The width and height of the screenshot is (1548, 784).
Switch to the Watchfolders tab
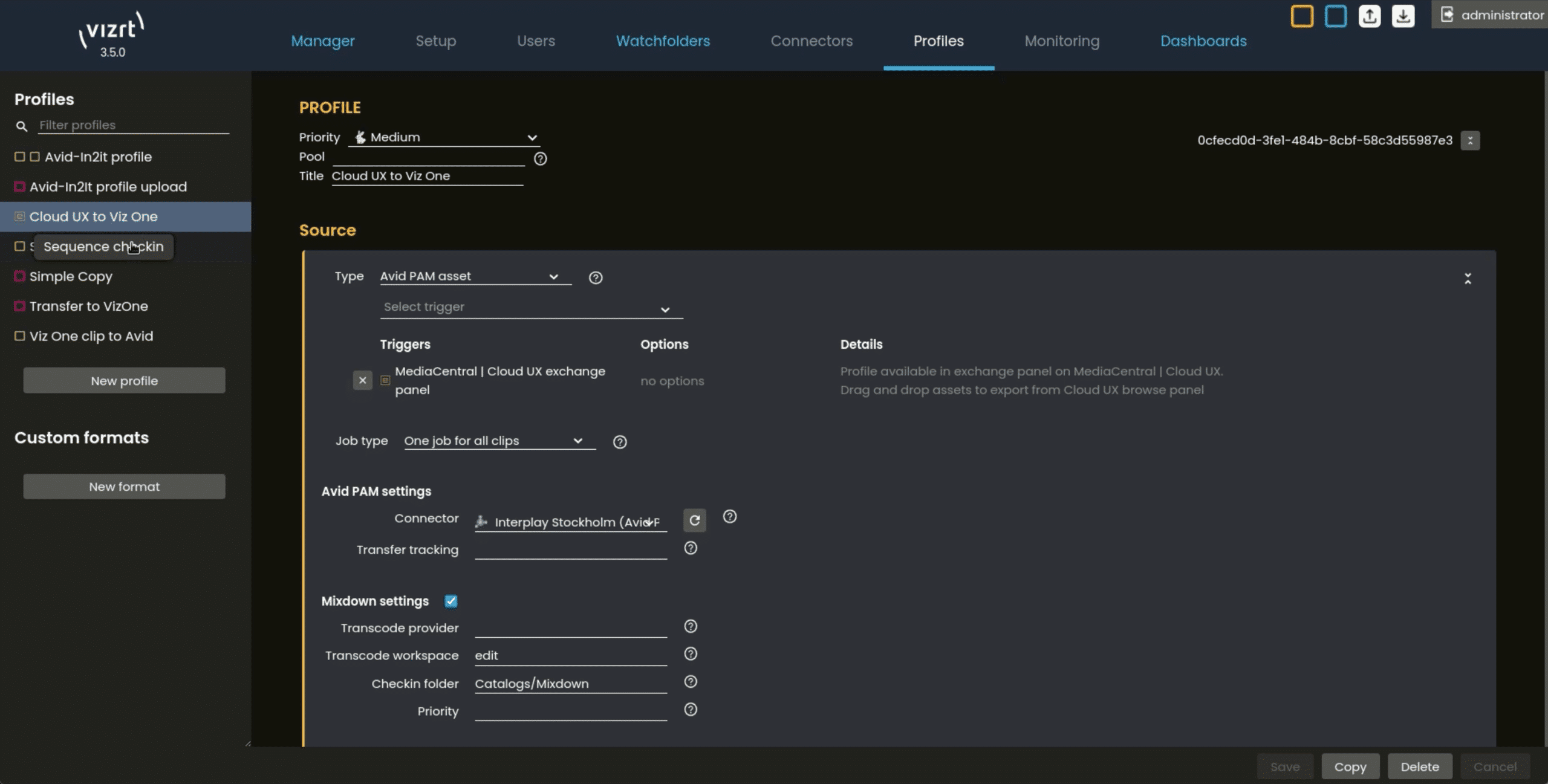663,41
